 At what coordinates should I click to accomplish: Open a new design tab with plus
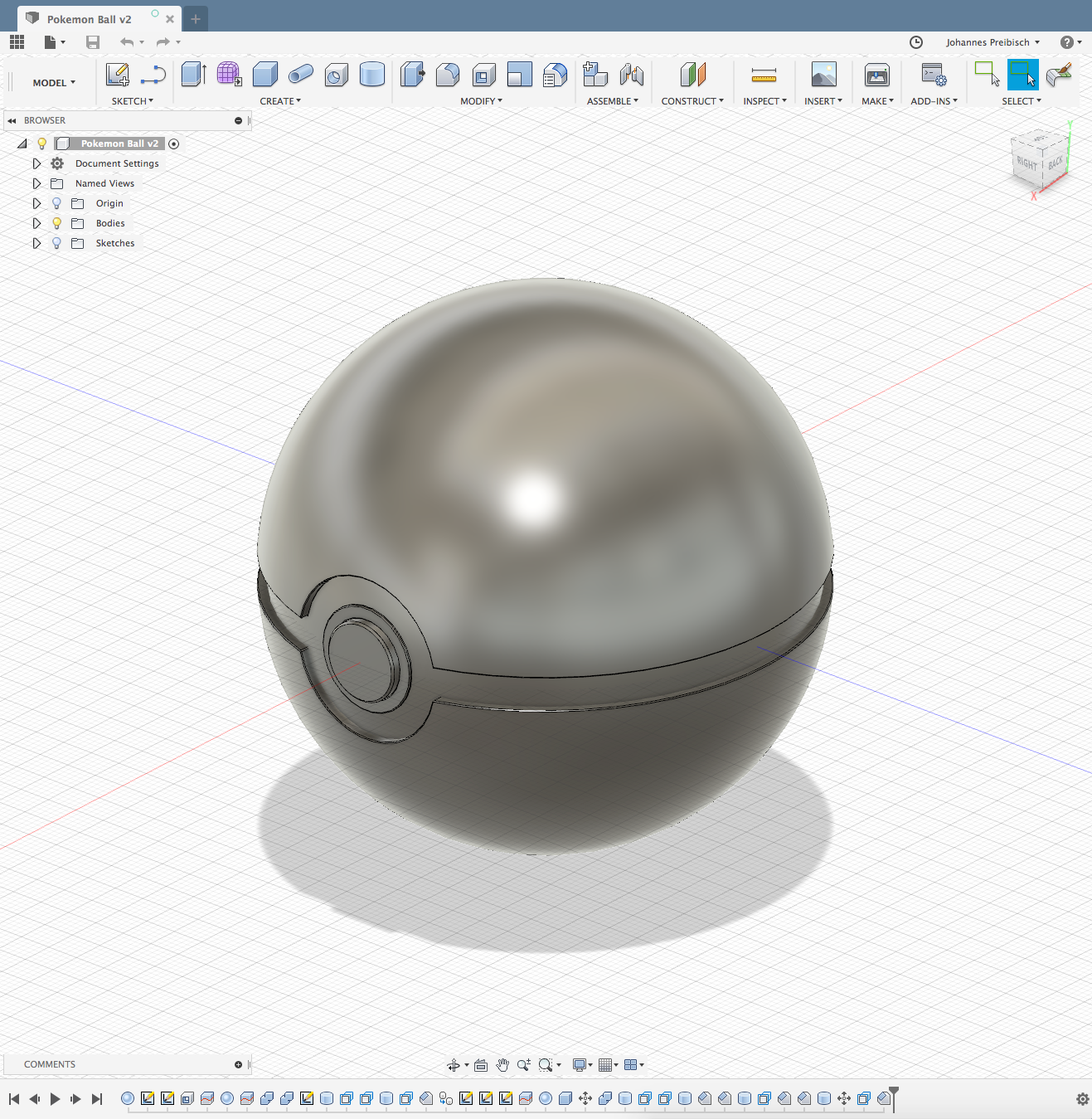196,19
